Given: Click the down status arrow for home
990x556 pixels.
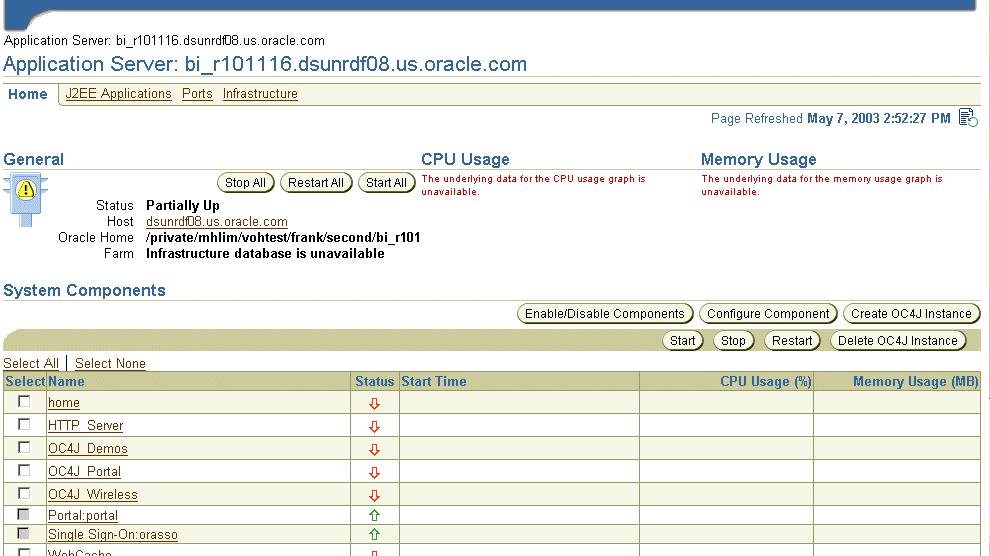Looking at the screenshot, I should click(374, 403).
